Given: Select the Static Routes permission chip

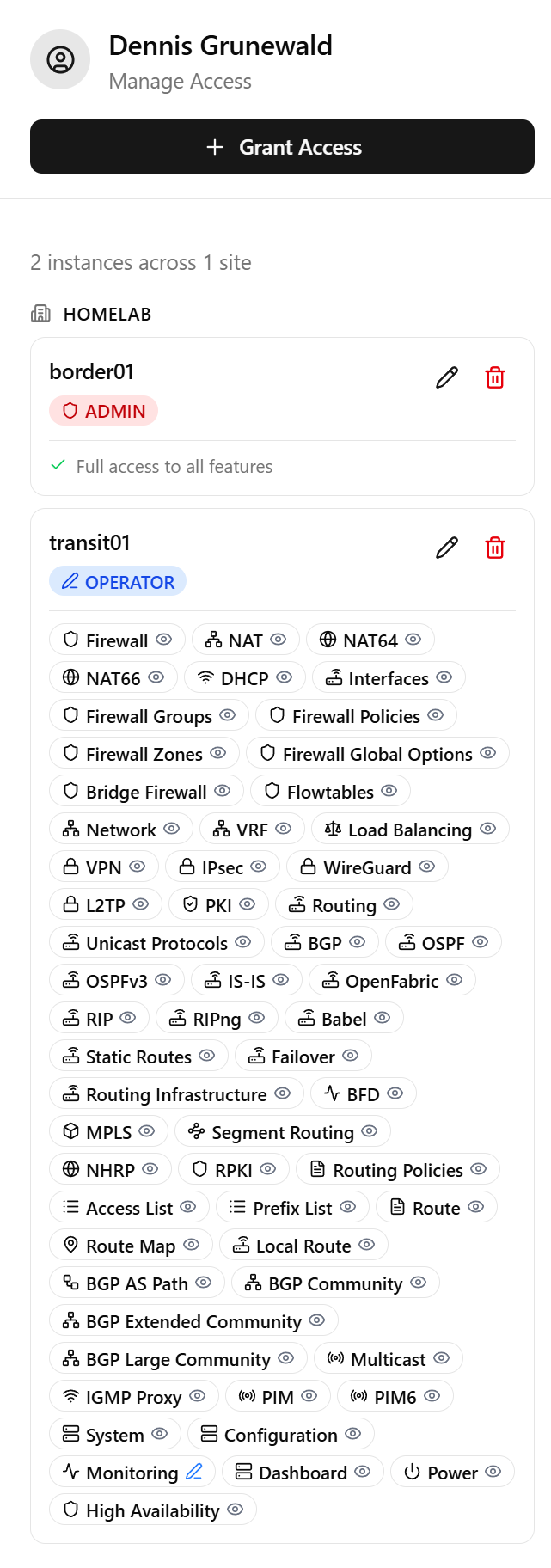Looking at the screenshot, I should 138,1056.
